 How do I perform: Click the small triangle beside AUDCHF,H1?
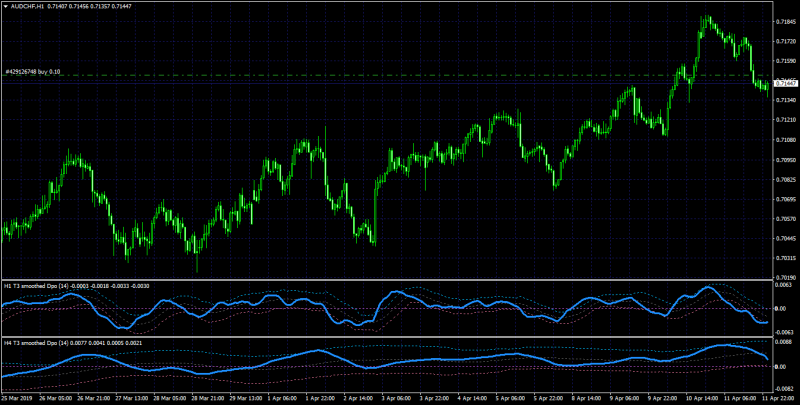point(5,6)
